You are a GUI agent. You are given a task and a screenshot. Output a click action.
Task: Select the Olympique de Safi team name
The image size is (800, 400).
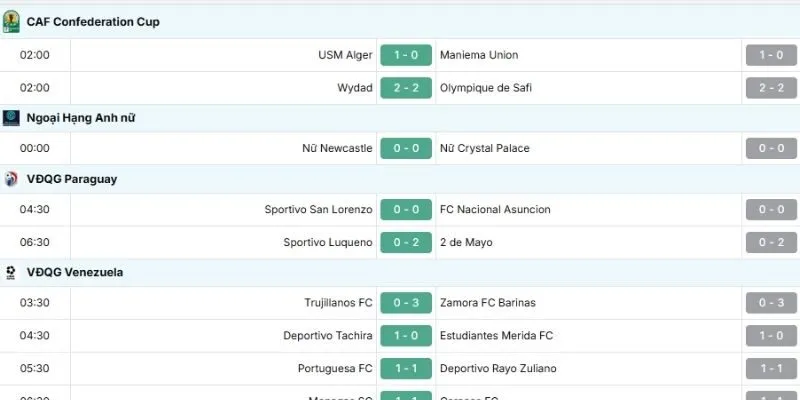486,88
